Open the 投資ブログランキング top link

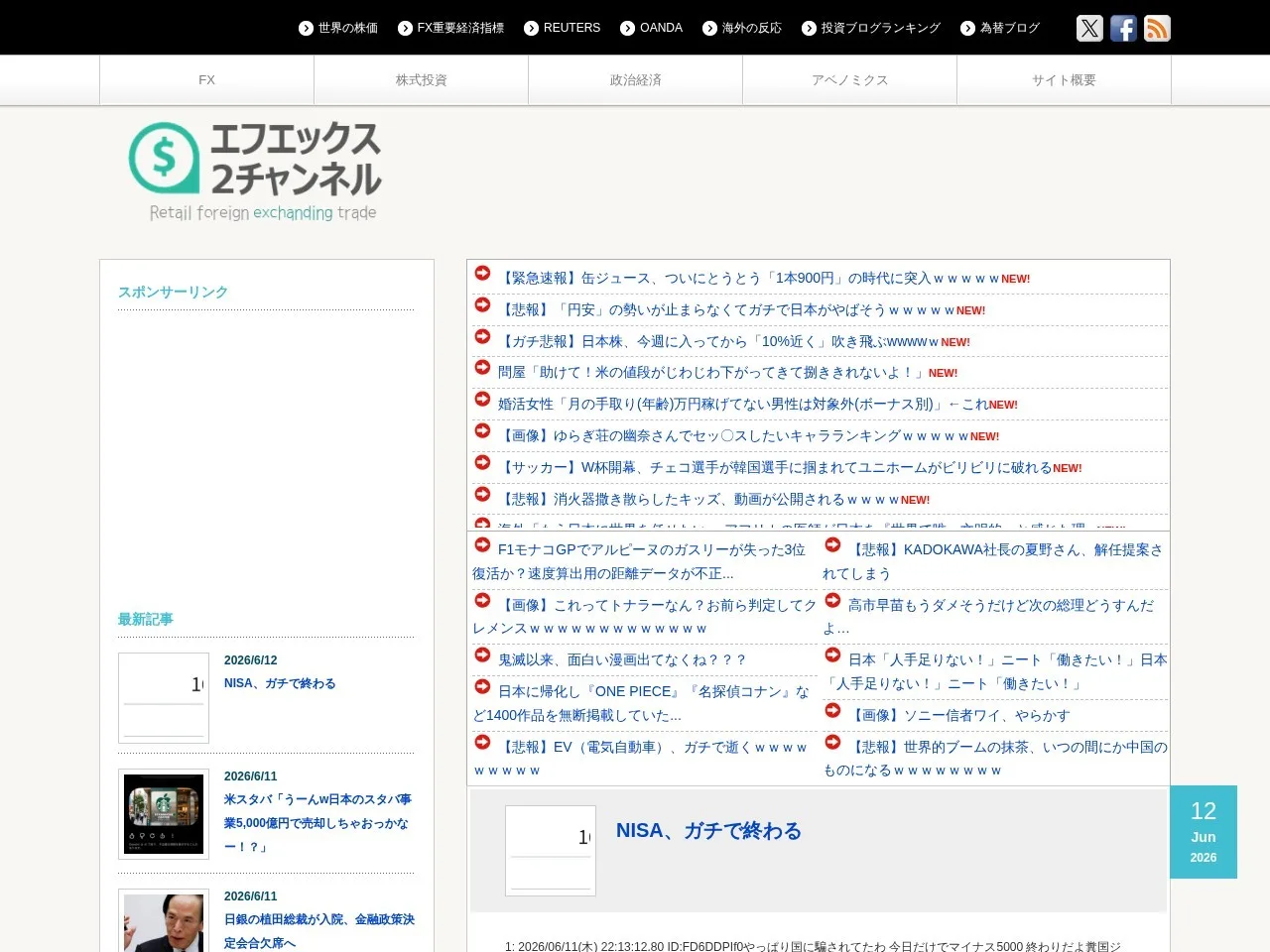tap(881, 28)
